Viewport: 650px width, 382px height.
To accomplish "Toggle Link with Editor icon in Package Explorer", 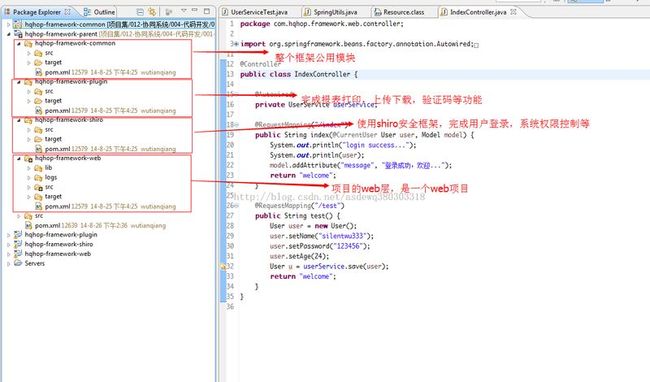I will coord(152,12).
